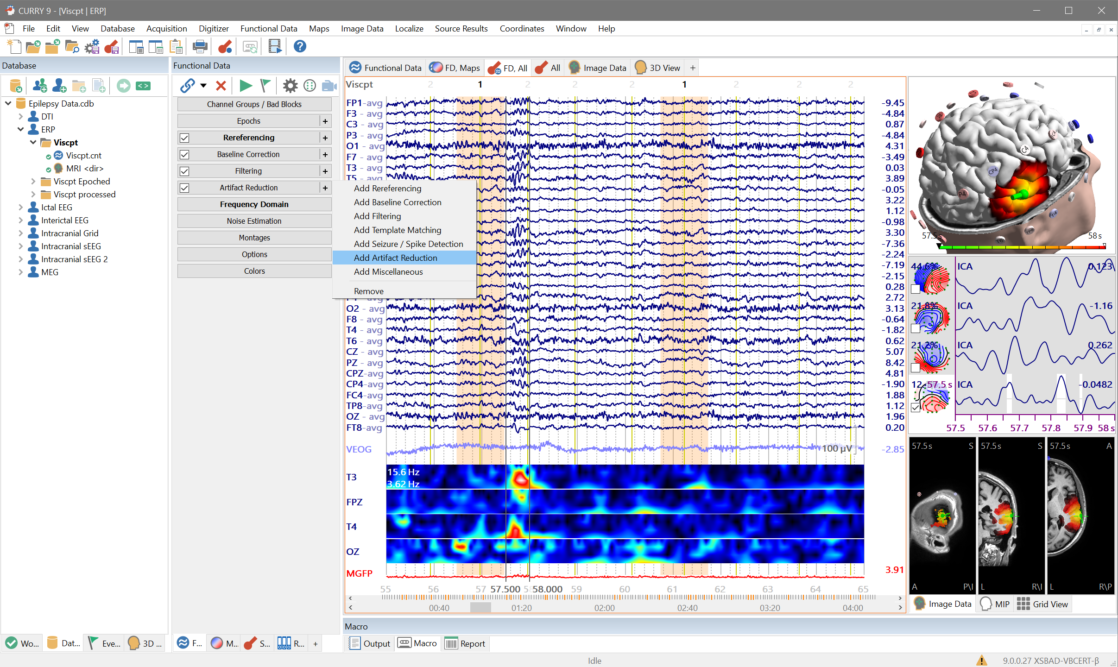Image resolution: width=1118 pixels, height=667 pixels.
Task: Click the green play arrow in Functional Data
Action: click(x=245, y=86)
